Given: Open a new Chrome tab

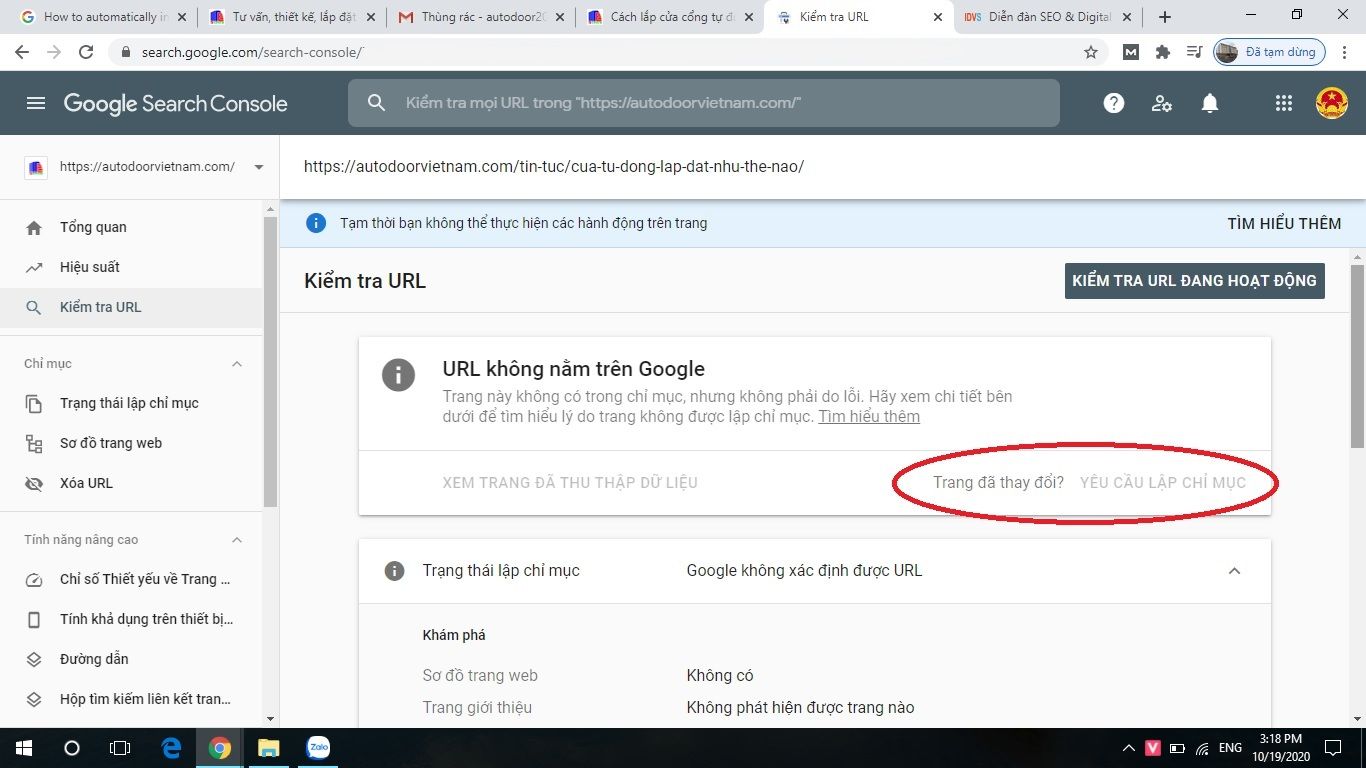Looking at the screenshot, I should 1165,17.
